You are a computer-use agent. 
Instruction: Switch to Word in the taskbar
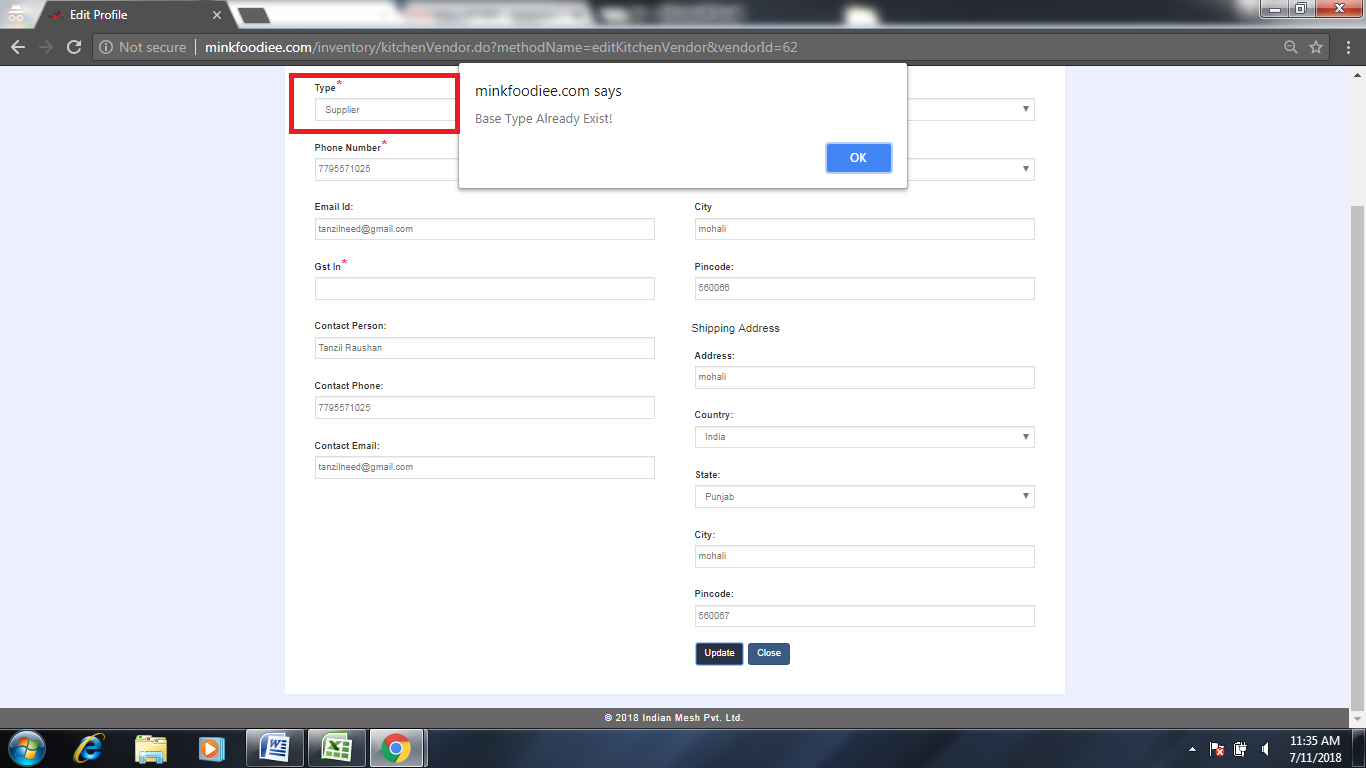point(274,748)
